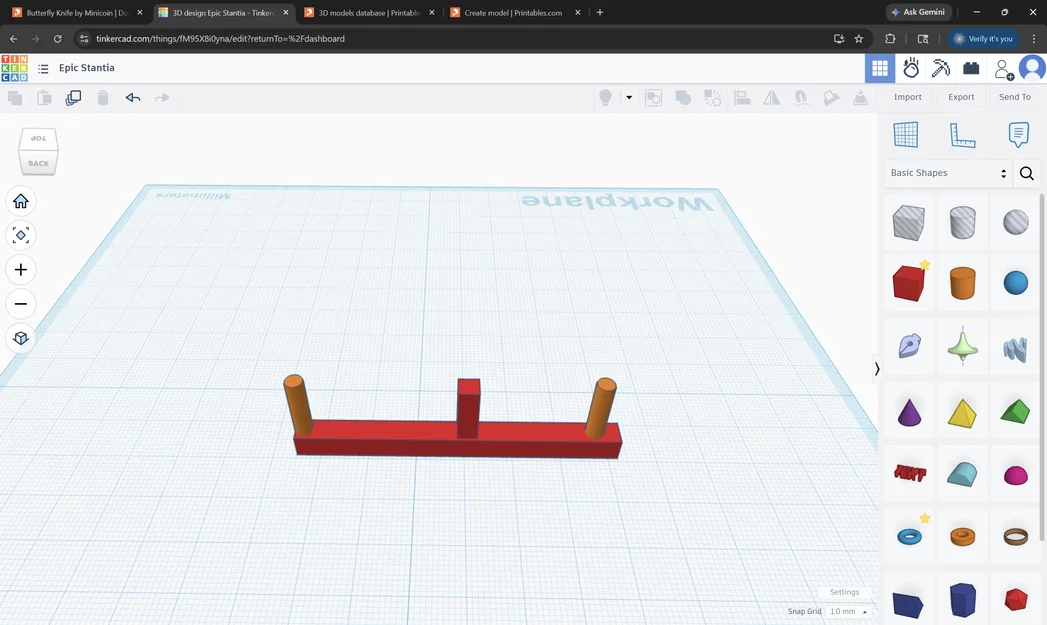Click the view cube BACK face
1047x625 pixels.
[x=38, y=164]
